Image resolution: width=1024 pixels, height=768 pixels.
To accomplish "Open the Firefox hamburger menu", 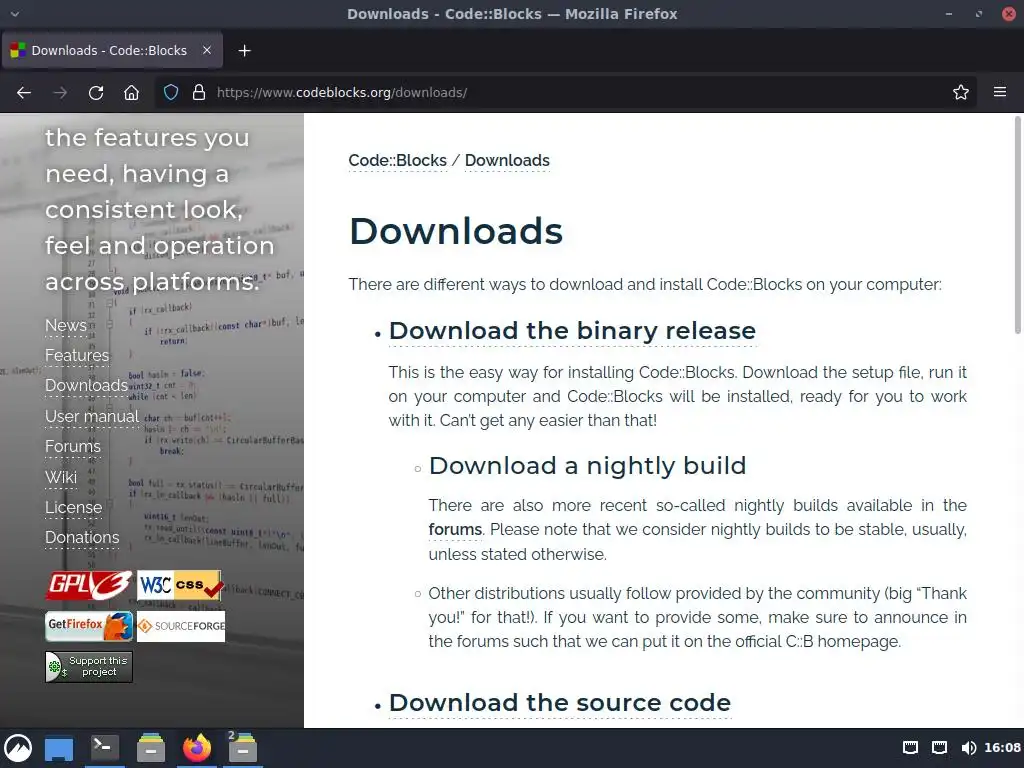I will click(1000, 92).
